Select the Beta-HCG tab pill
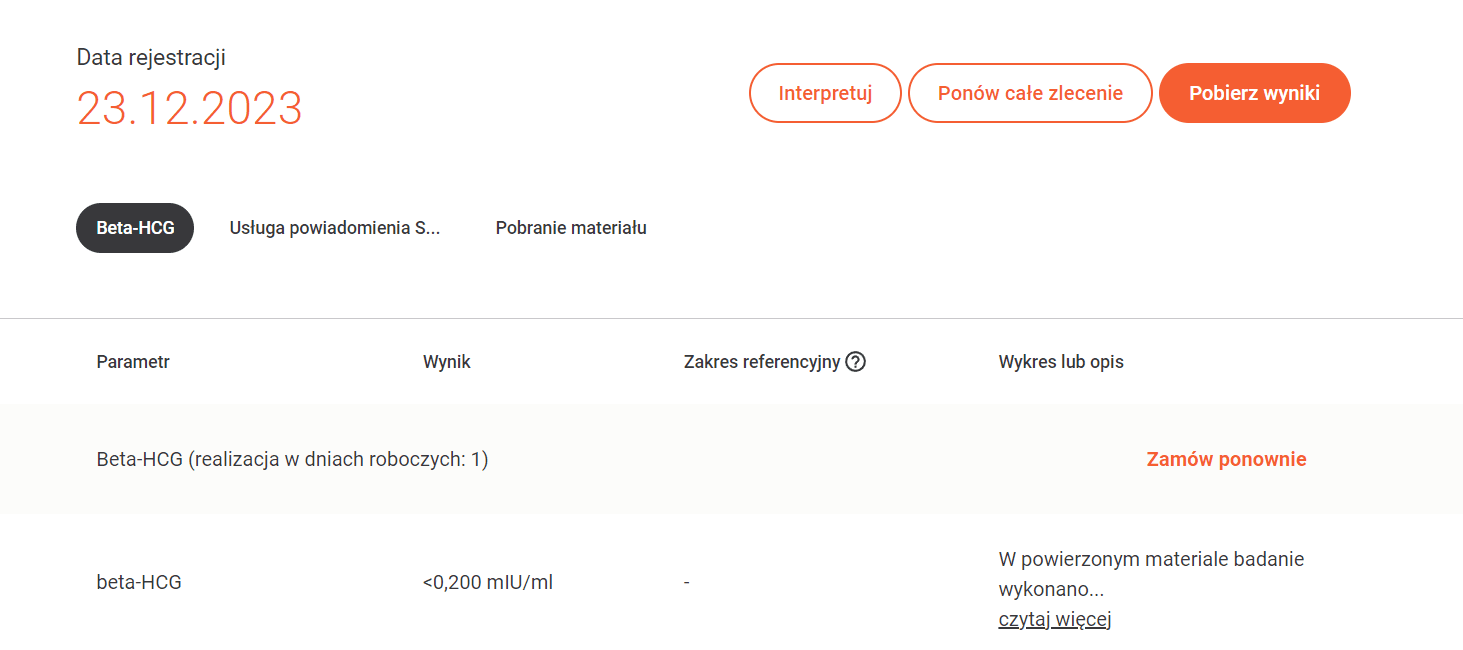 click(135, 228)
